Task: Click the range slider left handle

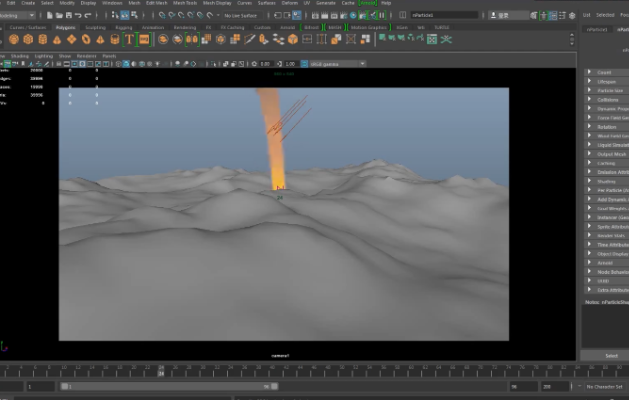Action: [x=64, y=386]
